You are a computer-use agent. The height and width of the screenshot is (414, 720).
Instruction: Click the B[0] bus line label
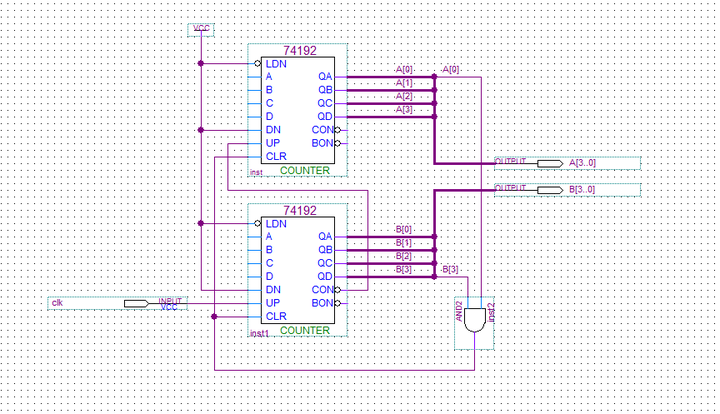point(404,229)
